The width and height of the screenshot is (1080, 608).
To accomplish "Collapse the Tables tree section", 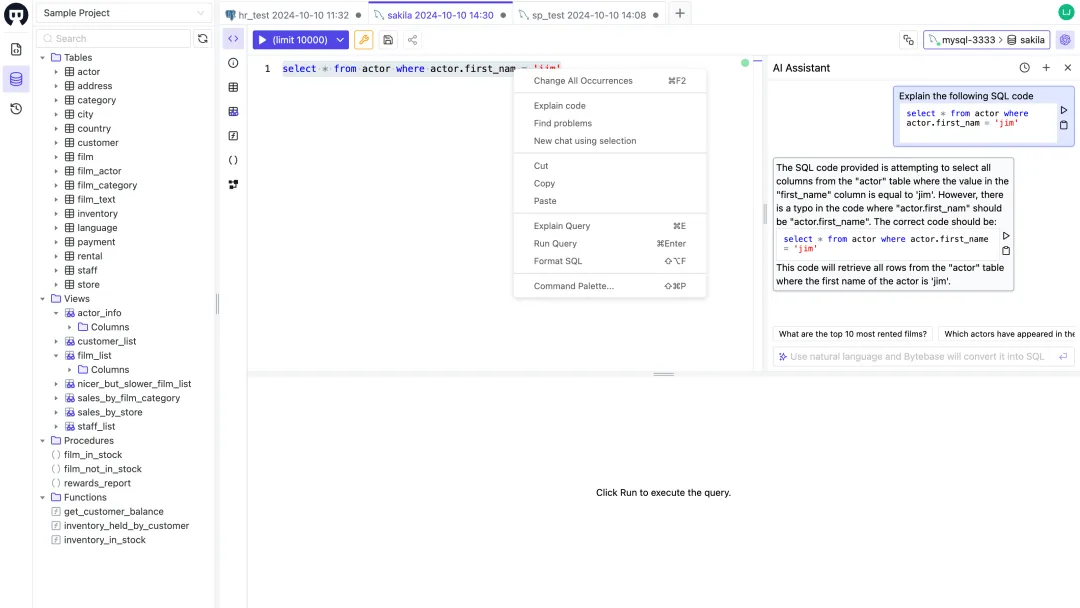I will pos(42,57).
